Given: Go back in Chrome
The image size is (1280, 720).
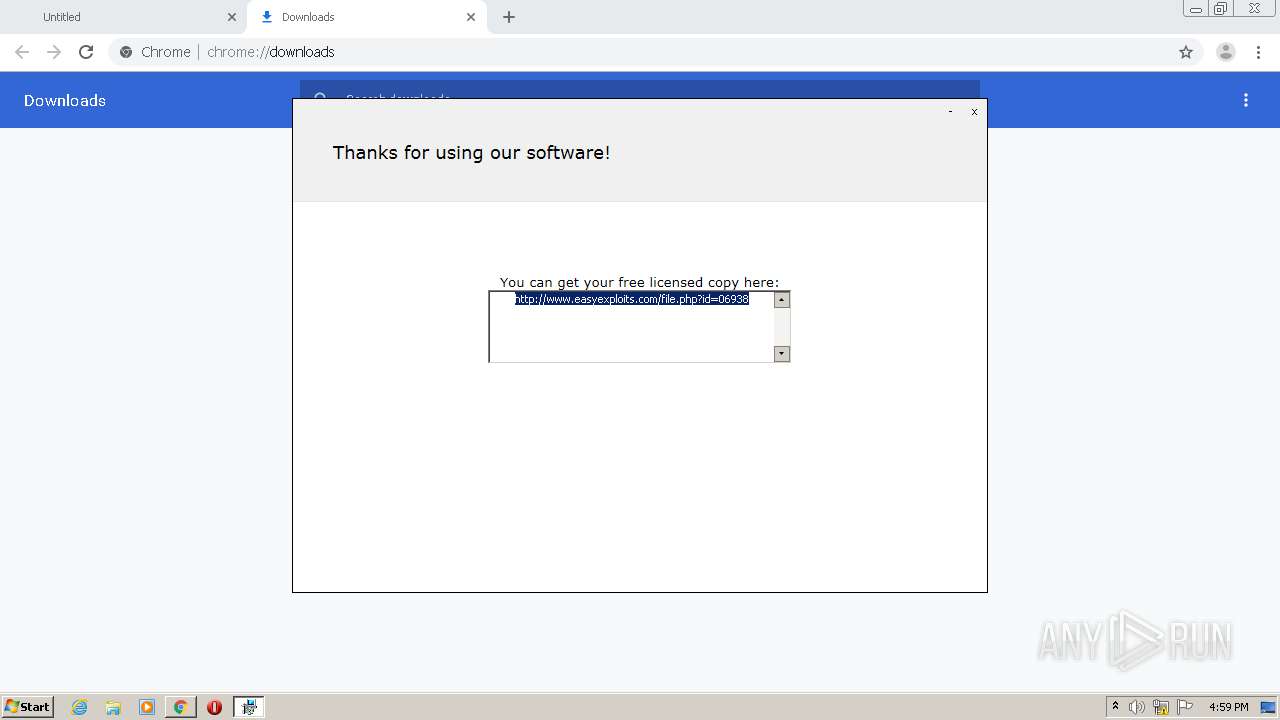Looking at the screenshot, I should click(x=22, y=52).
